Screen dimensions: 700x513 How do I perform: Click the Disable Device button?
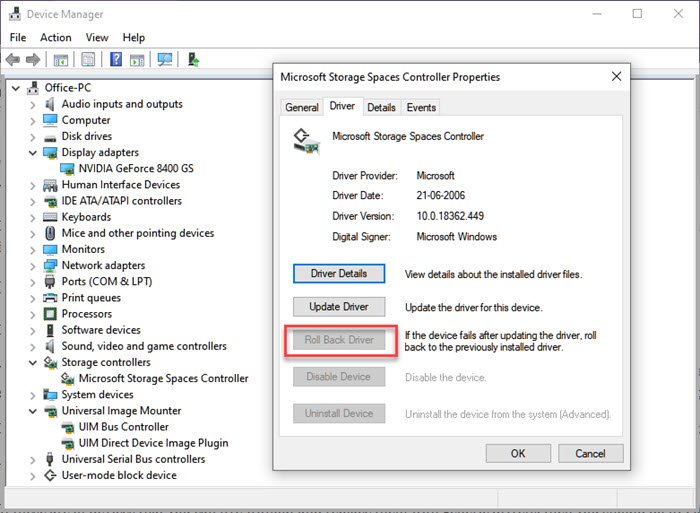tap(339, 377)
